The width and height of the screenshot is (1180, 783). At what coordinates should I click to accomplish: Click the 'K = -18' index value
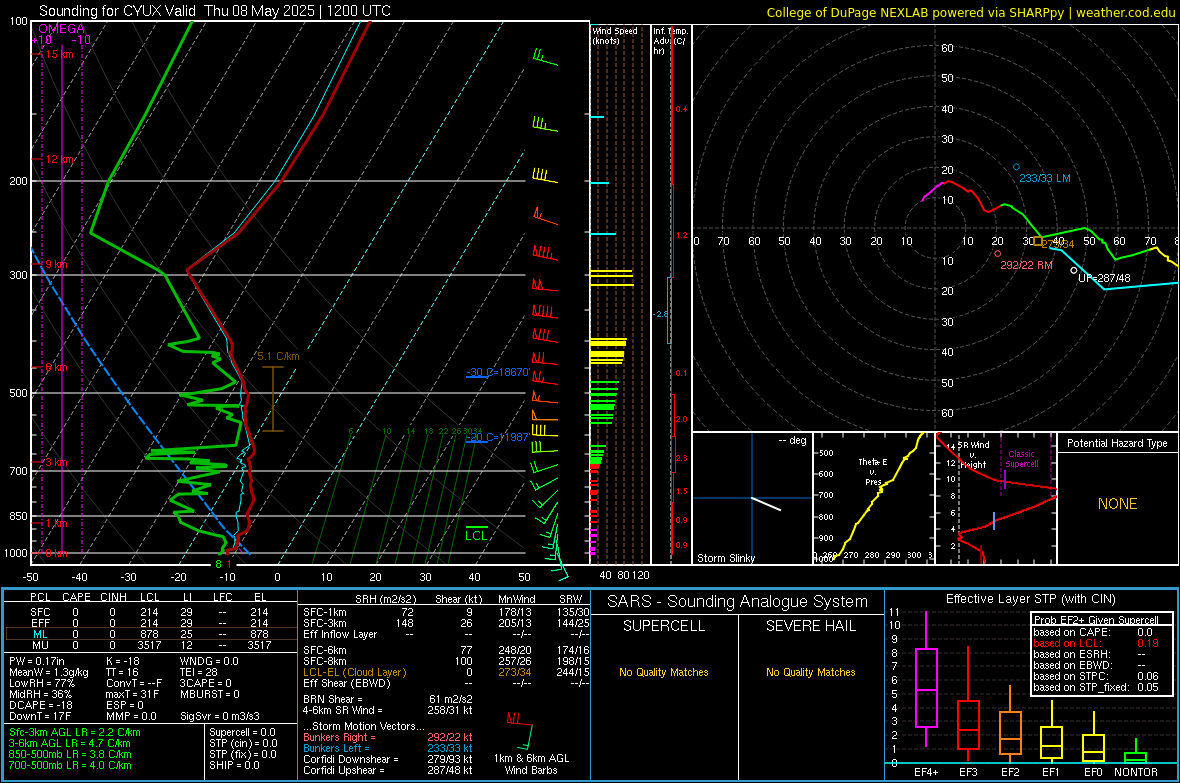pos(123,661)
